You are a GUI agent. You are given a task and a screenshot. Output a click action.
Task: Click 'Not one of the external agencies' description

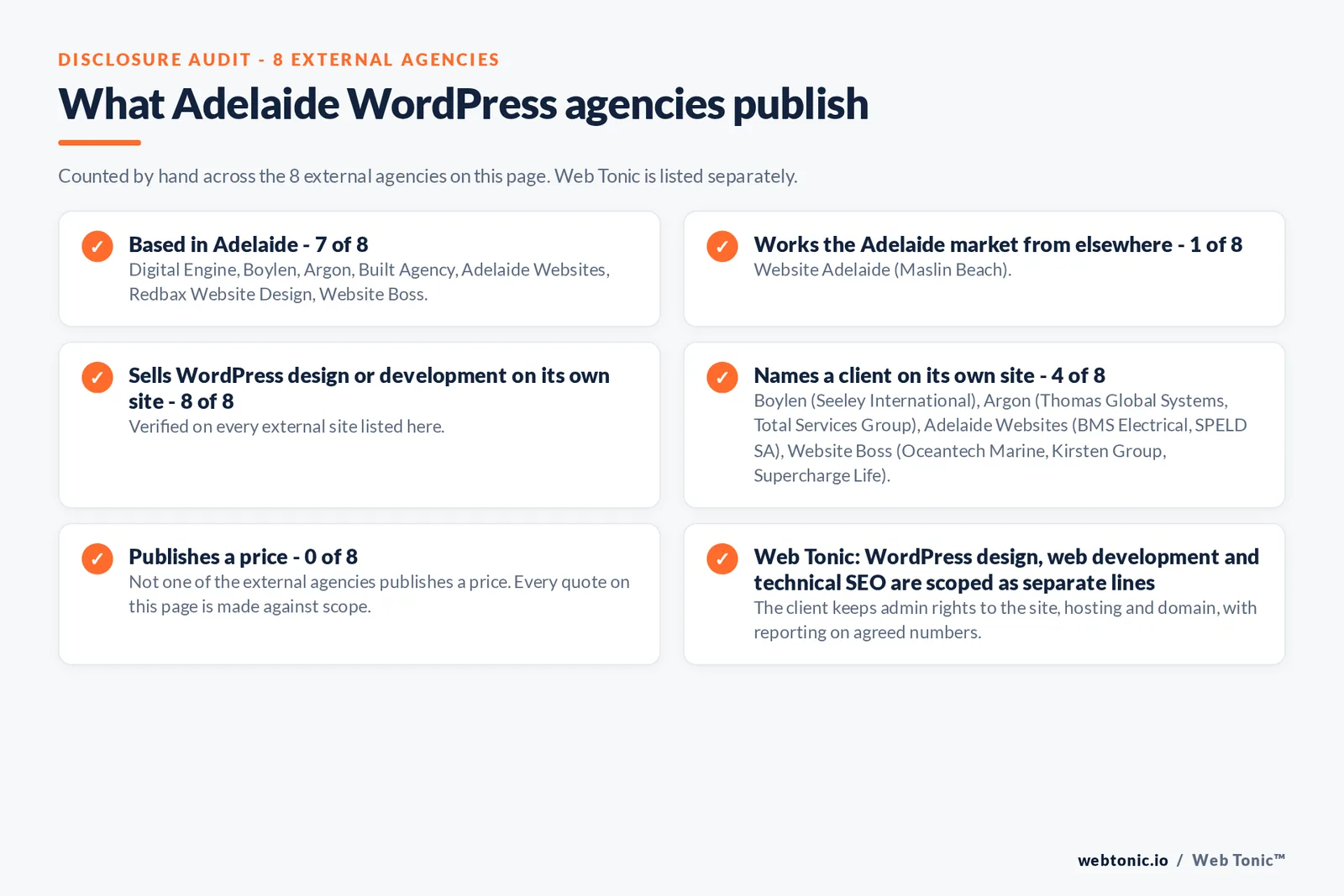click(379, 594)
